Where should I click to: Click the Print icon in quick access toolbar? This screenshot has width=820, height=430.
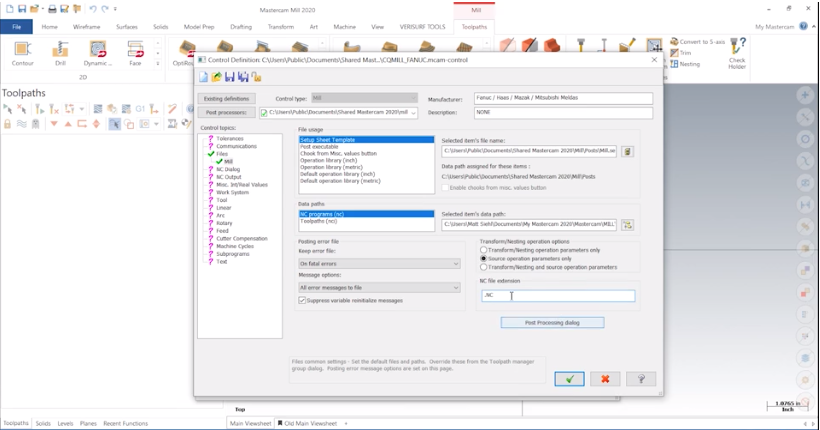click(52, 9)
